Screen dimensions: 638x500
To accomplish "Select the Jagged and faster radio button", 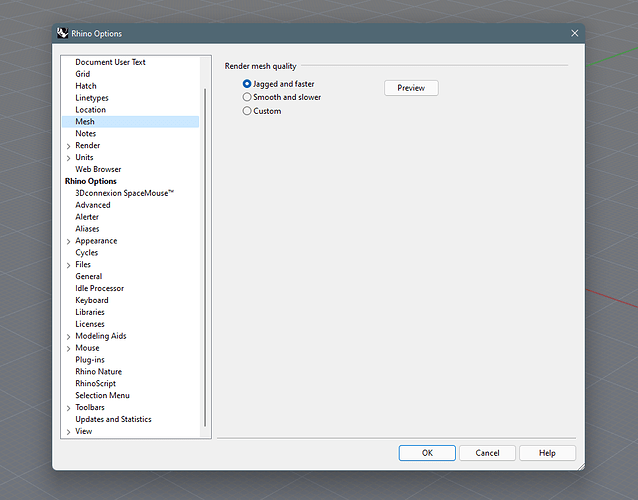I will [x=247, y=84].
